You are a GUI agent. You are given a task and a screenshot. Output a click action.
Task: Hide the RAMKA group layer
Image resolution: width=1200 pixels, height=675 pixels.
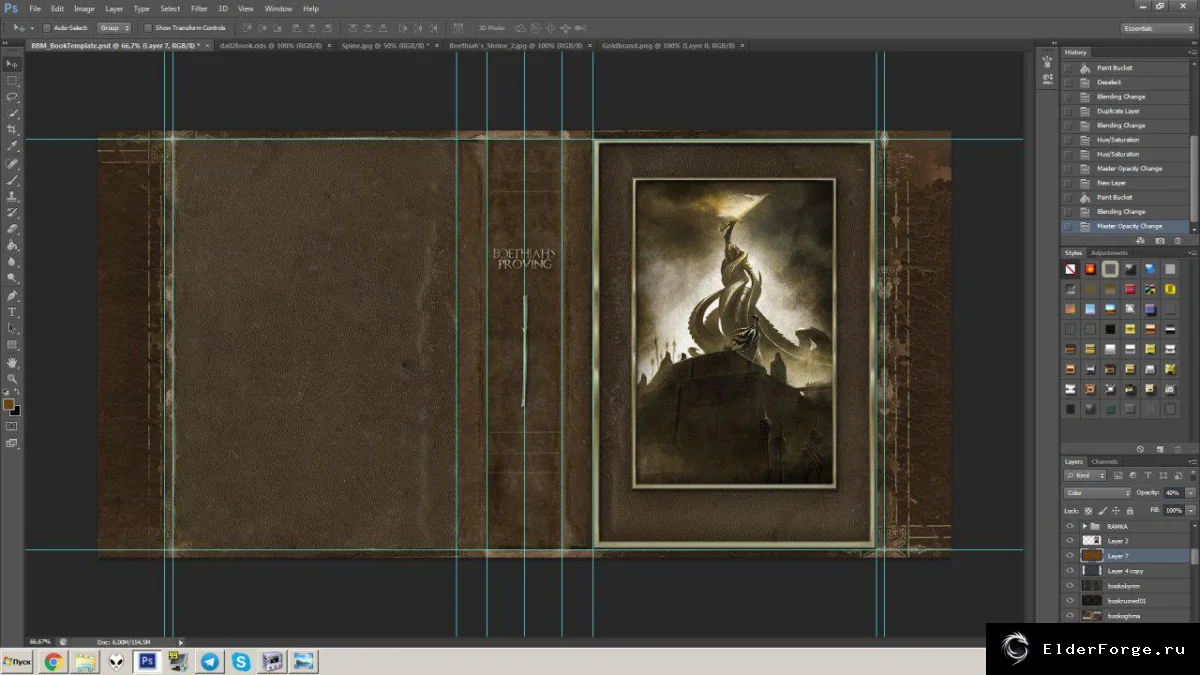pyautogui.click(x=1070, y=526)
